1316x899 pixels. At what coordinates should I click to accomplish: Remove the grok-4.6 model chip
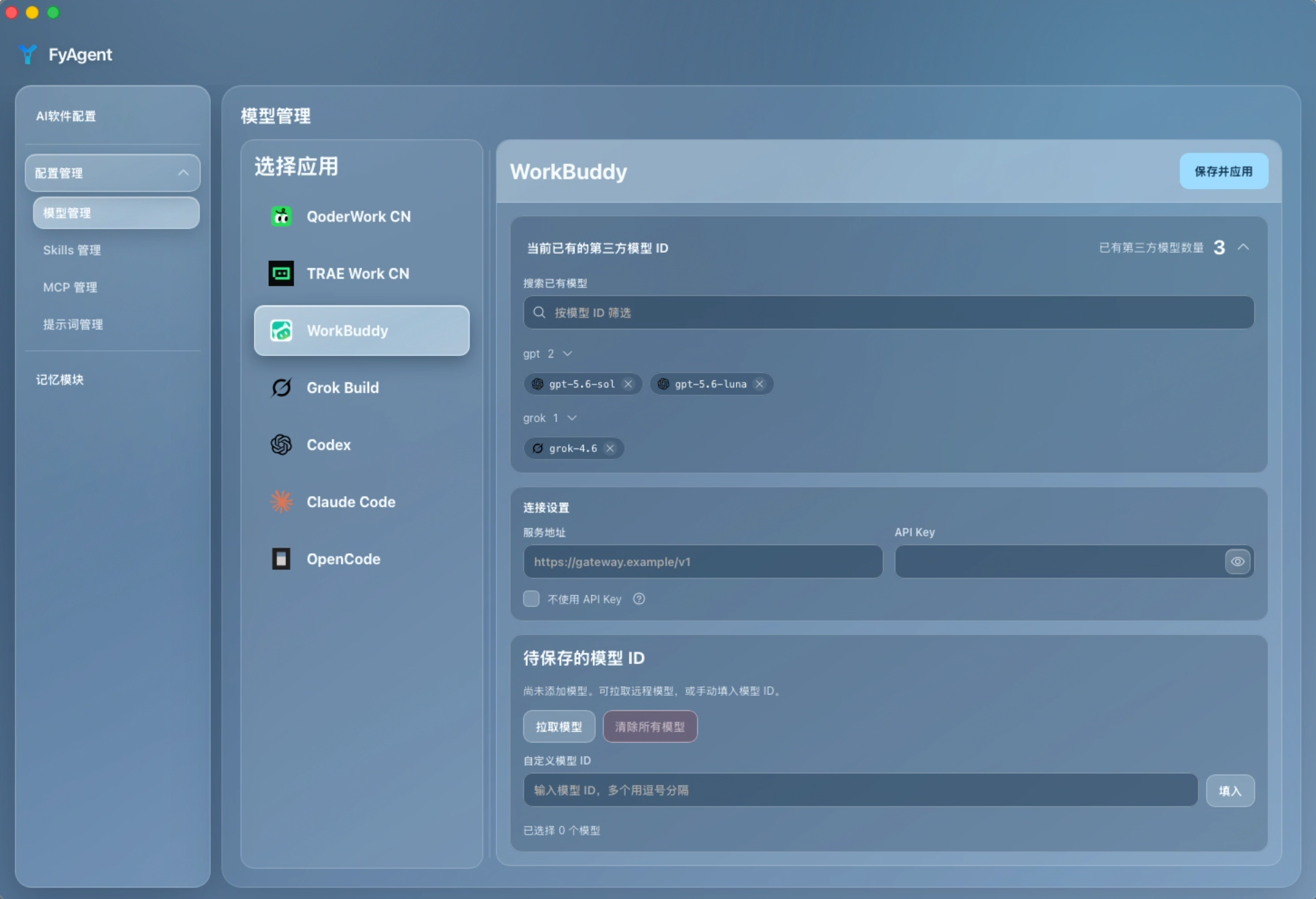pos(610,448)
